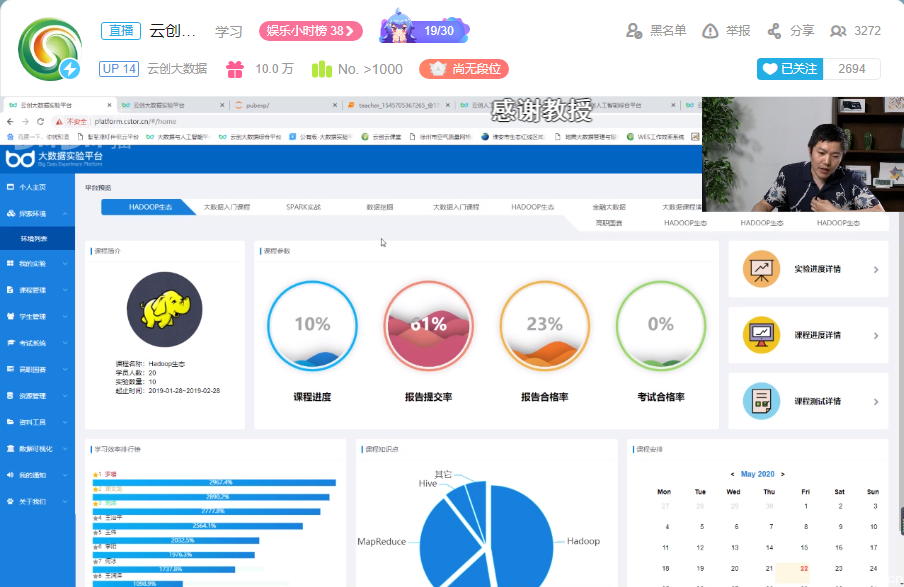The image size is (904, 587).
Task: Click the bd 大数据实验平台 logo
Action: pos(54,159)
